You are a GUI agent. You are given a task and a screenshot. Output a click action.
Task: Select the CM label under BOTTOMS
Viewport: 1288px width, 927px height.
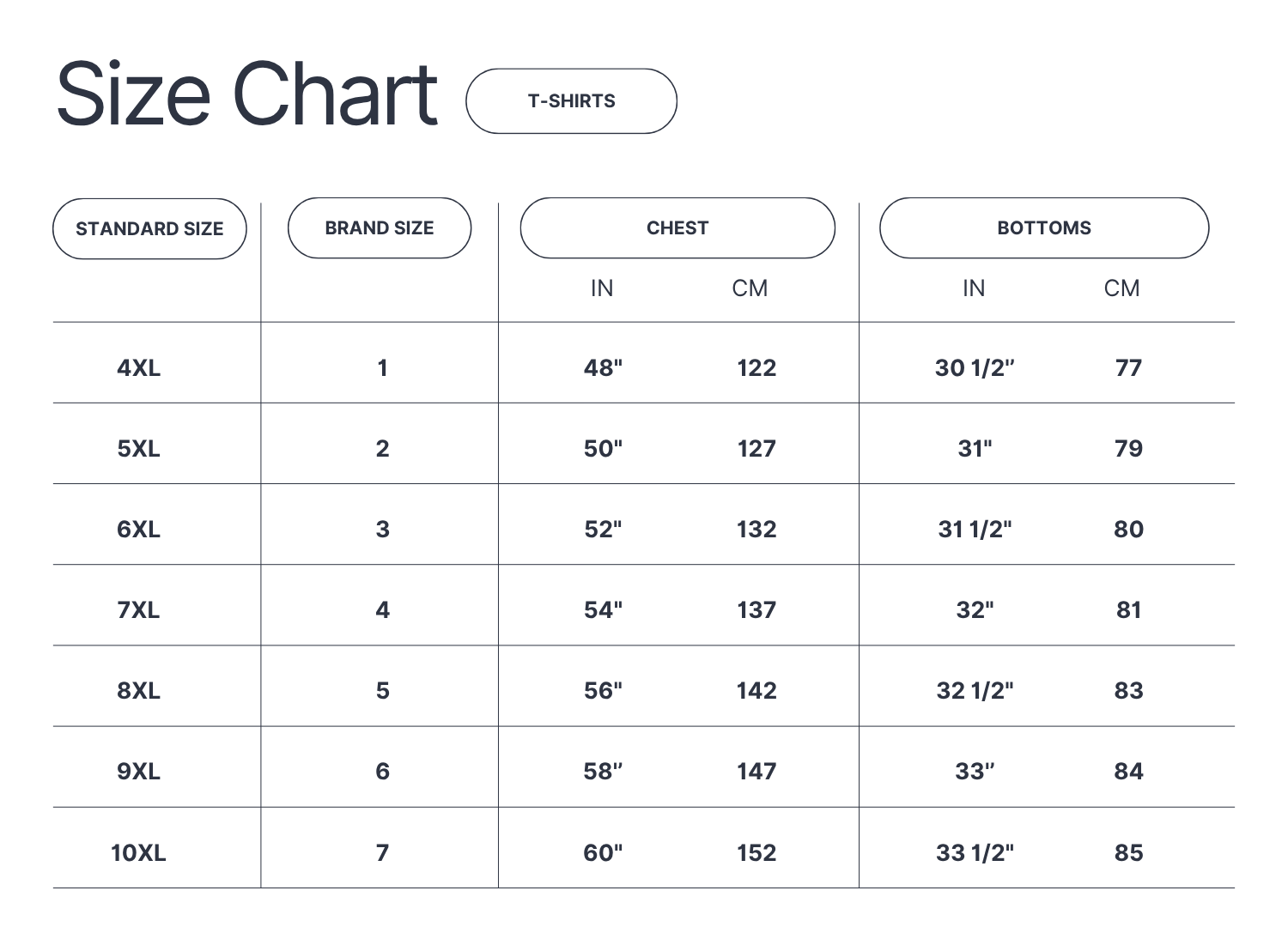click(x=1121, y=288)
